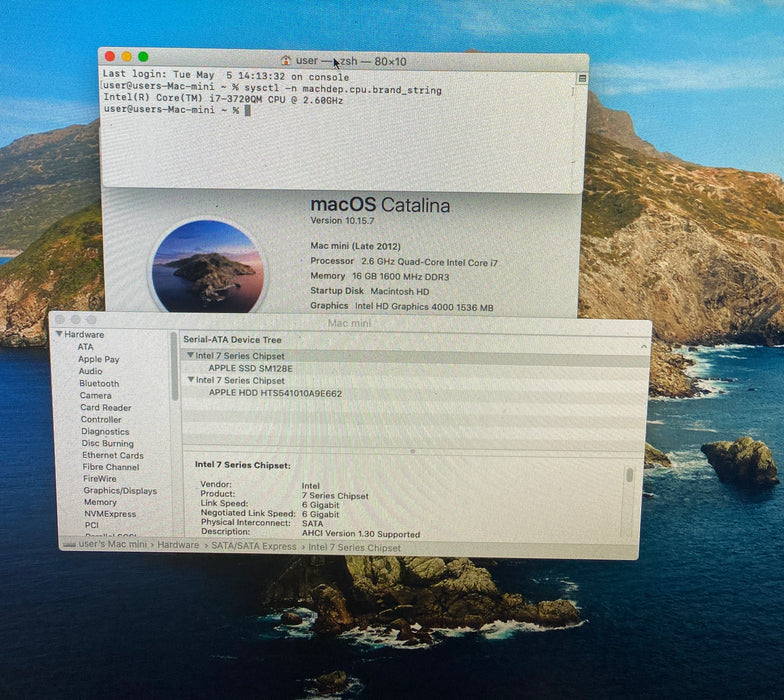This screenshot has width=784, height=700.
Task: Select Apple Pay in the sidebar
Action: click(98, 359)
